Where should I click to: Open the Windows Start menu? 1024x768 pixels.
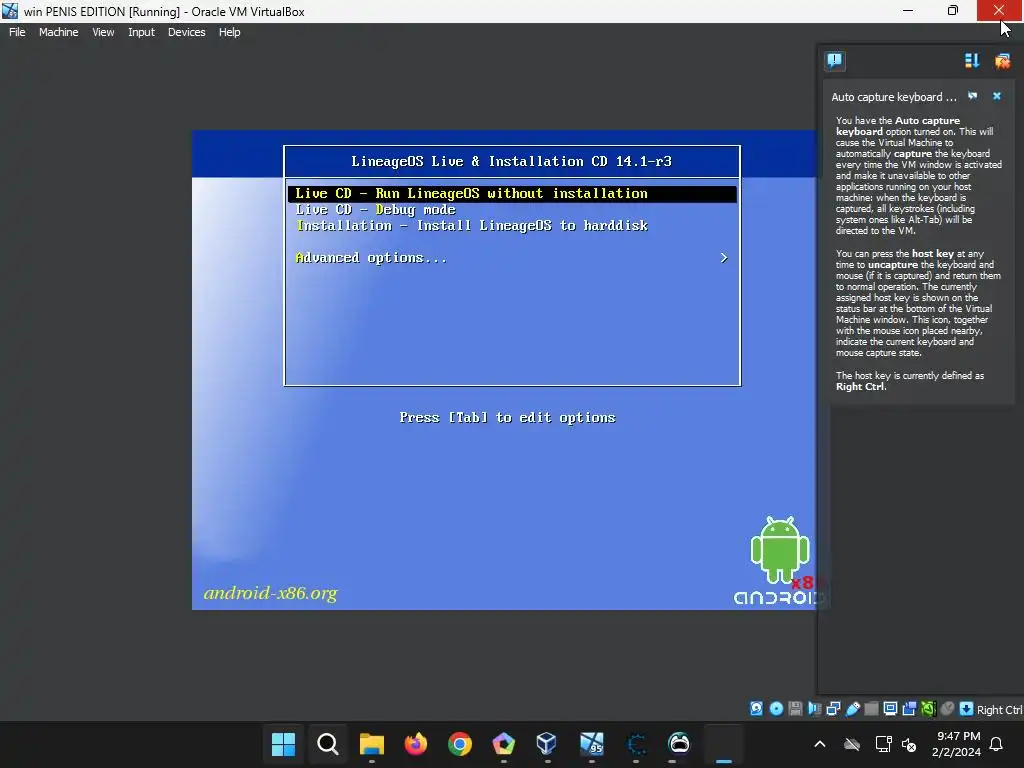click(x=283, y=744)
